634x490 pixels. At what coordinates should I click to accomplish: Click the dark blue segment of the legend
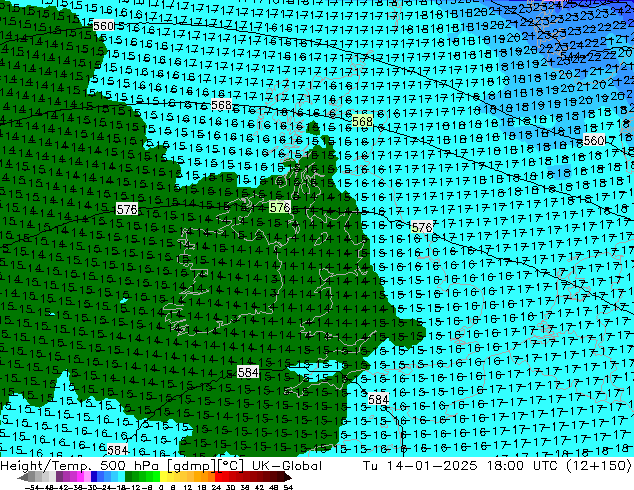pyautogui.click(x=94, y=477)
